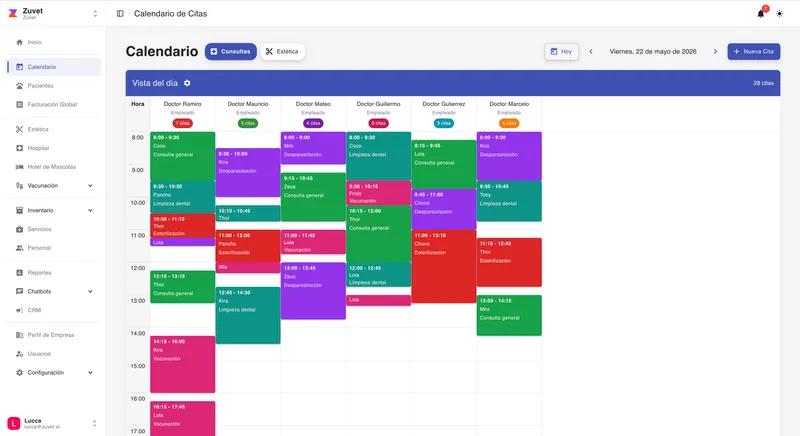Image resolution: width=800 pixels, height=436 pixels.
Task: Open Hotel de Mascotas bed icon
Action: [x=19, y=167]
